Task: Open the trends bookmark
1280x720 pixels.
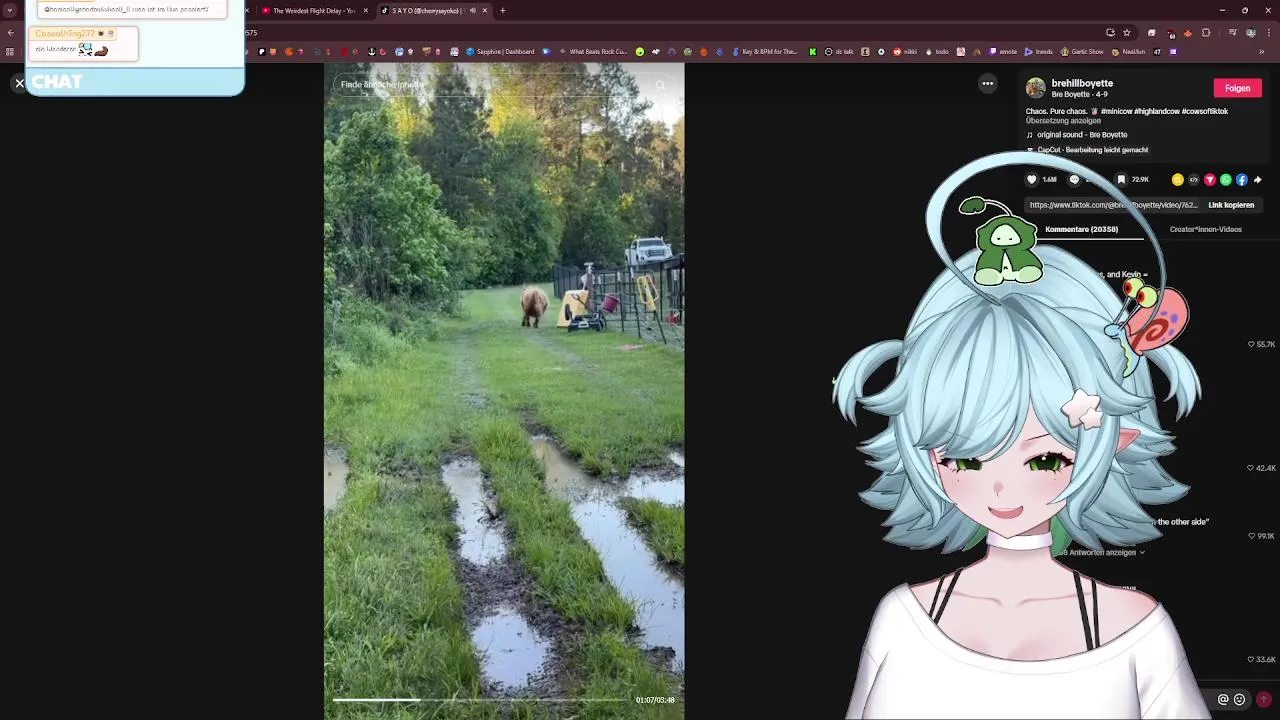Action: (1038, 52)
